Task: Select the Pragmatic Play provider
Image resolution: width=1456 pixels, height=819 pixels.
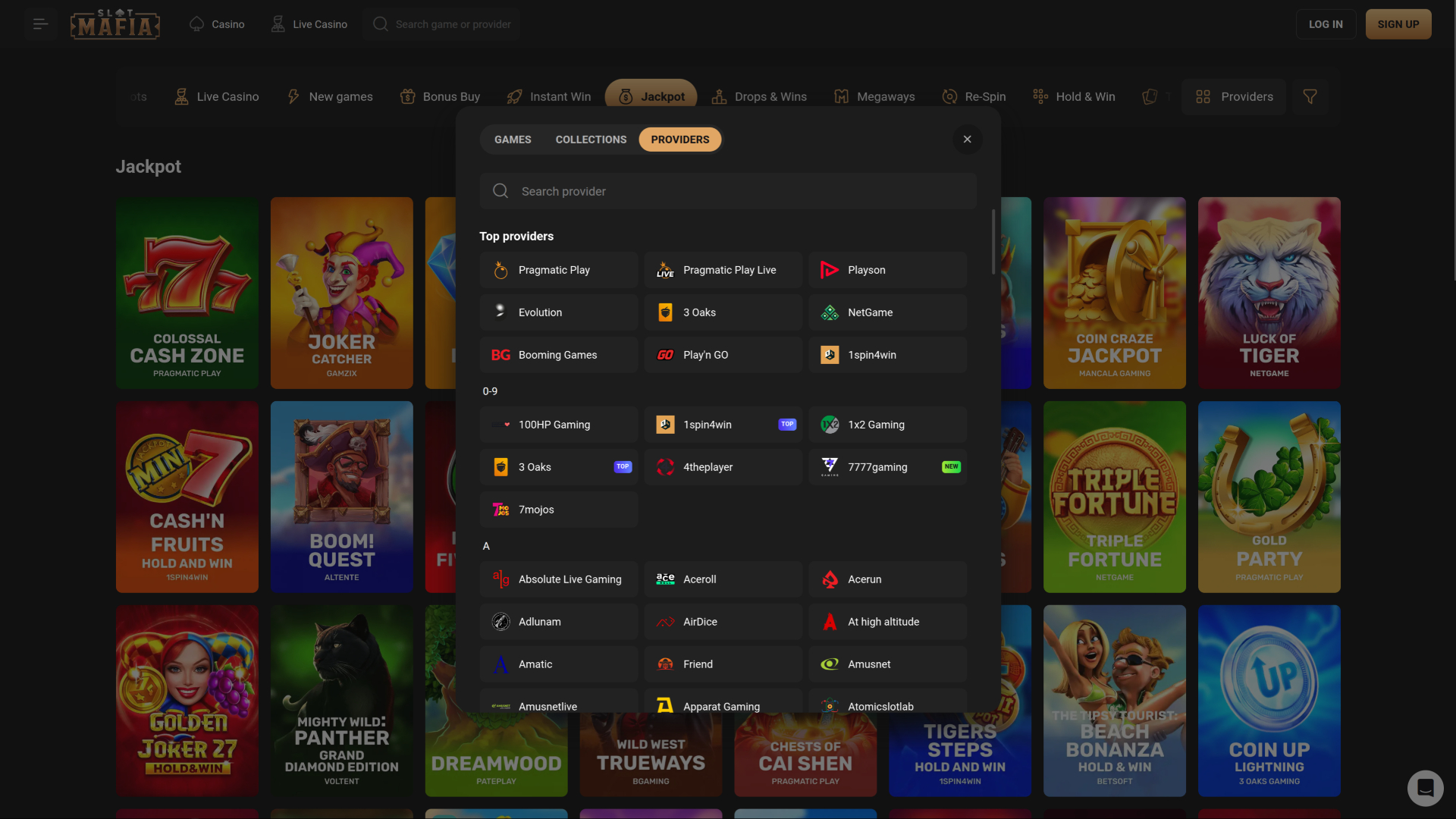Action: point(559,269)
